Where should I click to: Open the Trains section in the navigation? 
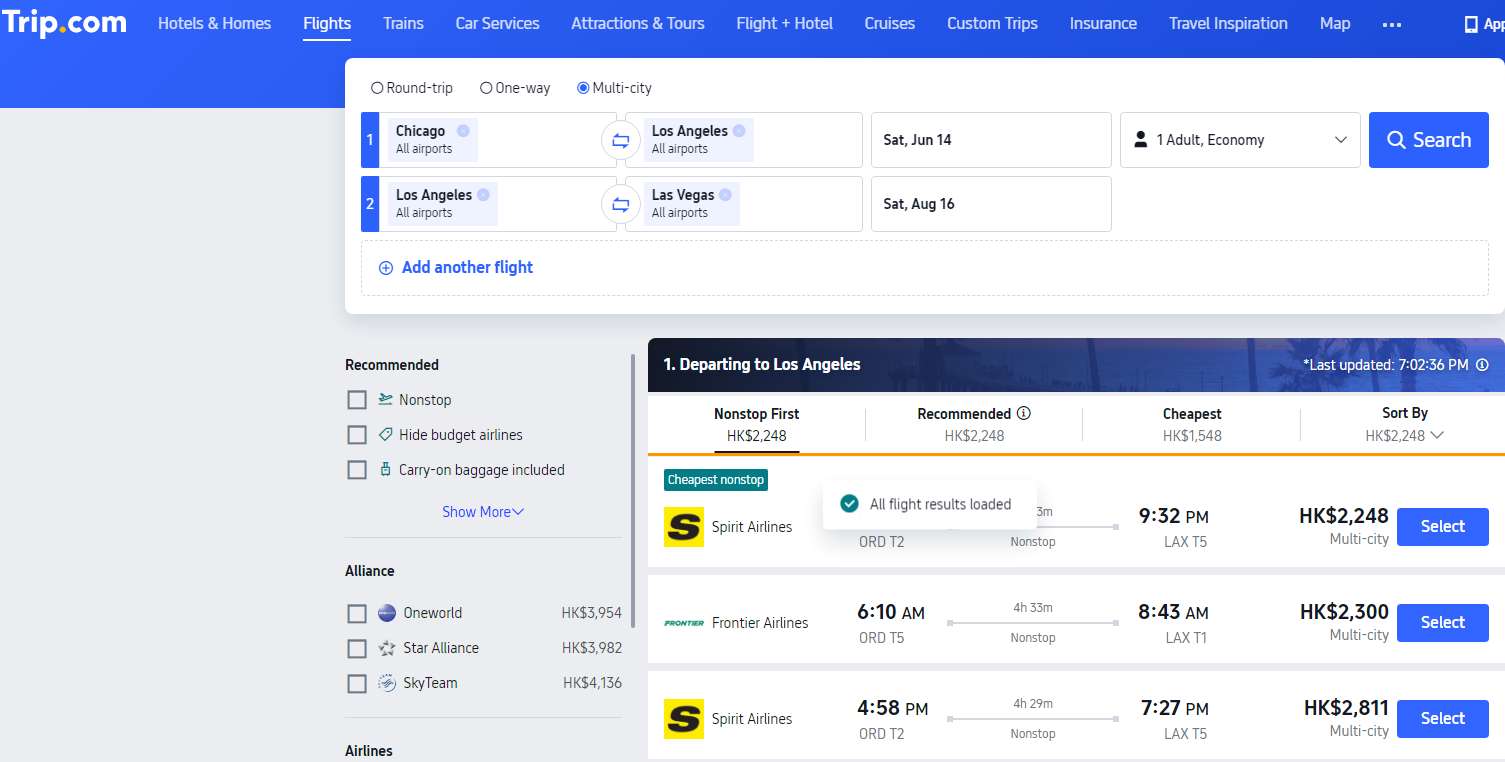point(402,23)
